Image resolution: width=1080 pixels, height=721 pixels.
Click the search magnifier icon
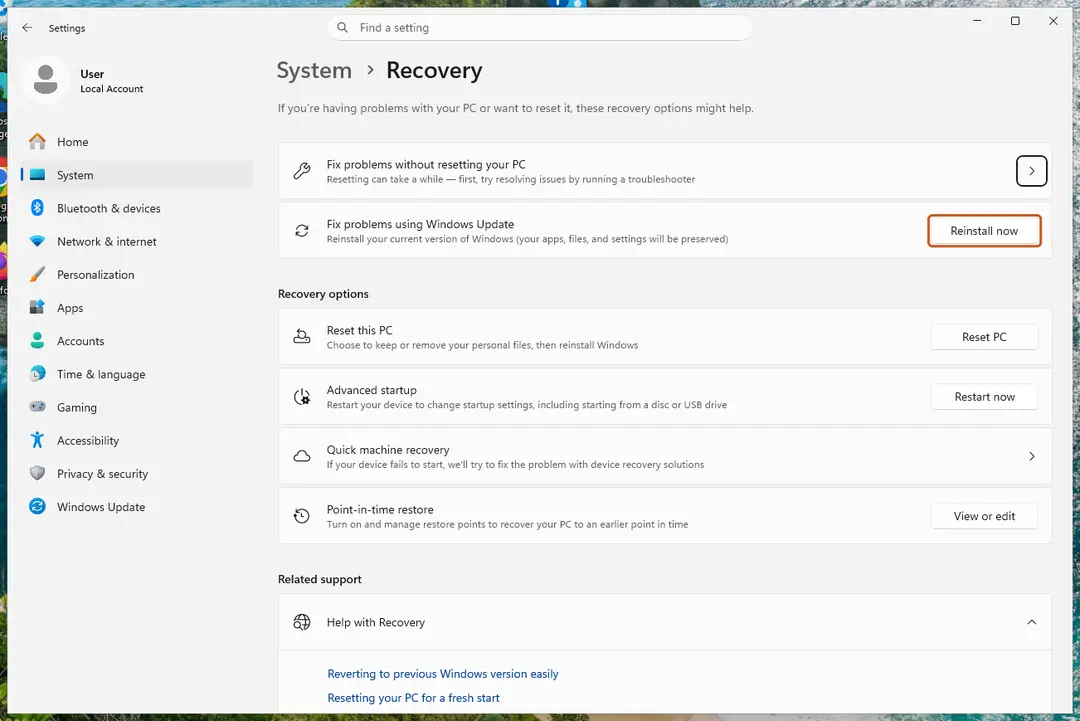[x=342, y=28]
